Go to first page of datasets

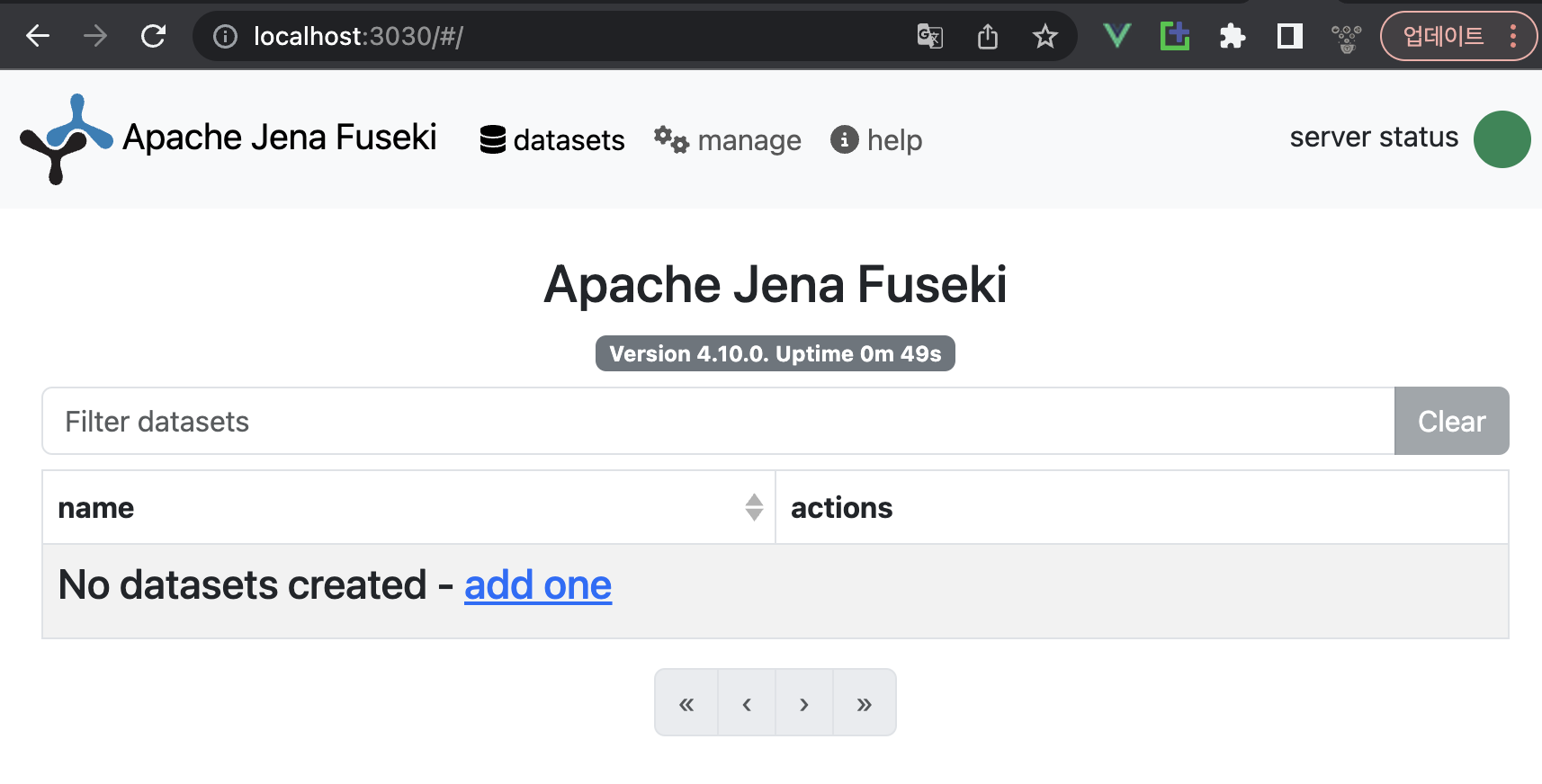(686, 703)
